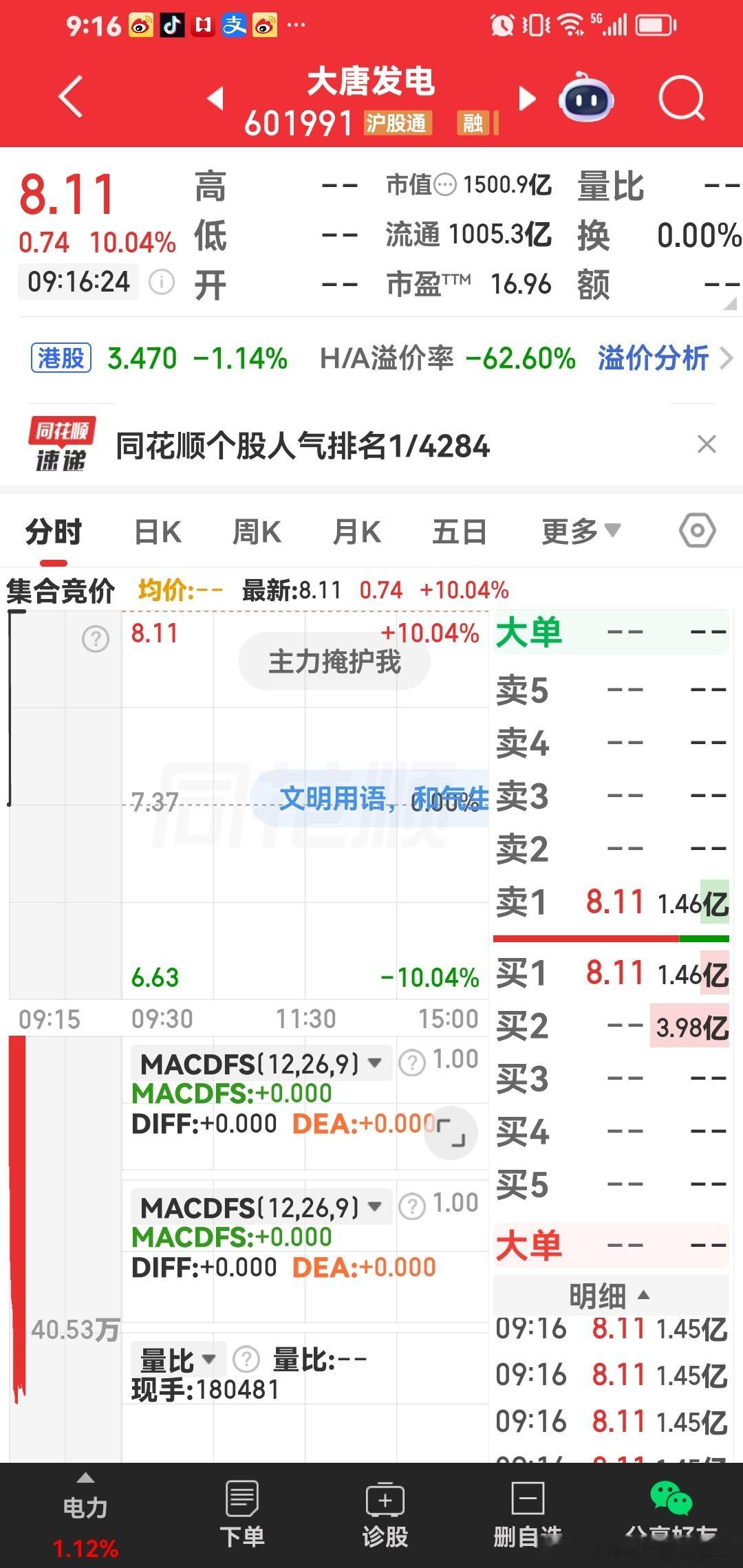Expand quote details corner triangle
The image size is (743, 1568).
point(729,303)
